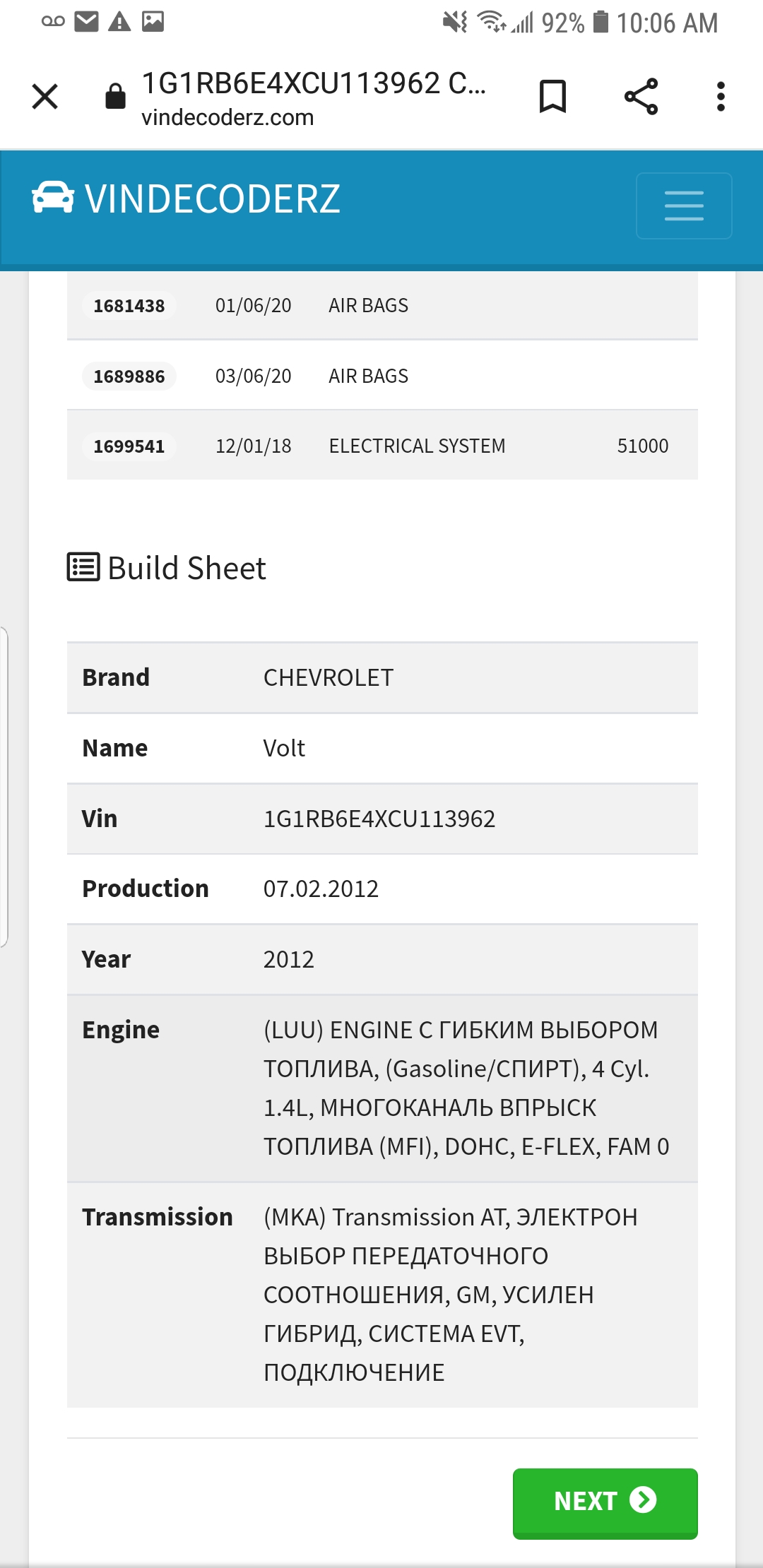Open the three-dot overflow menu
The image size is (763, 1568).
pos(721,97)
